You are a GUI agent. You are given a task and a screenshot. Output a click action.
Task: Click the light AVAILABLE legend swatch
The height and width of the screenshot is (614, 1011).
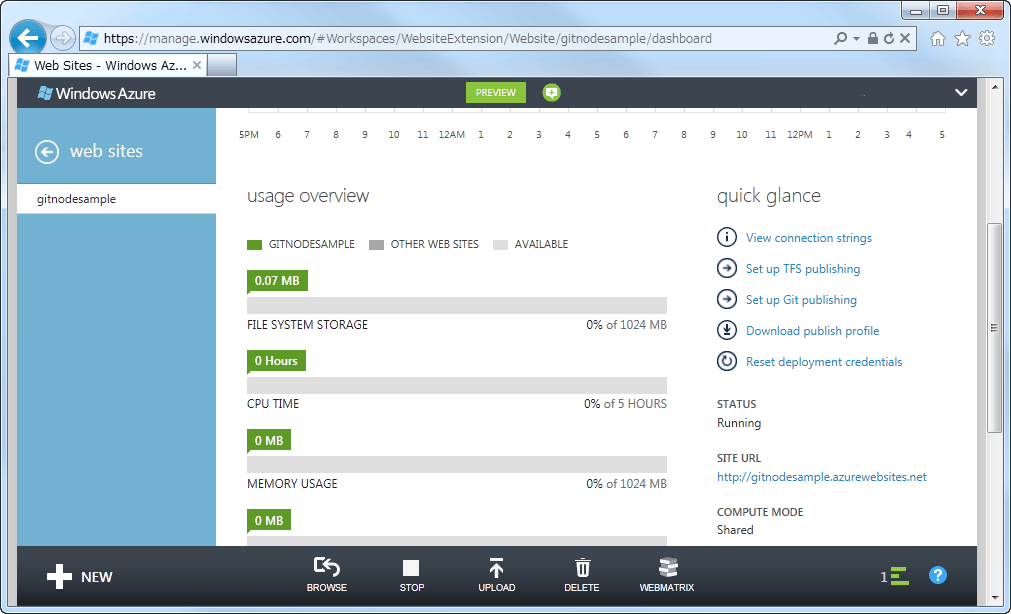tap(500, 244)
